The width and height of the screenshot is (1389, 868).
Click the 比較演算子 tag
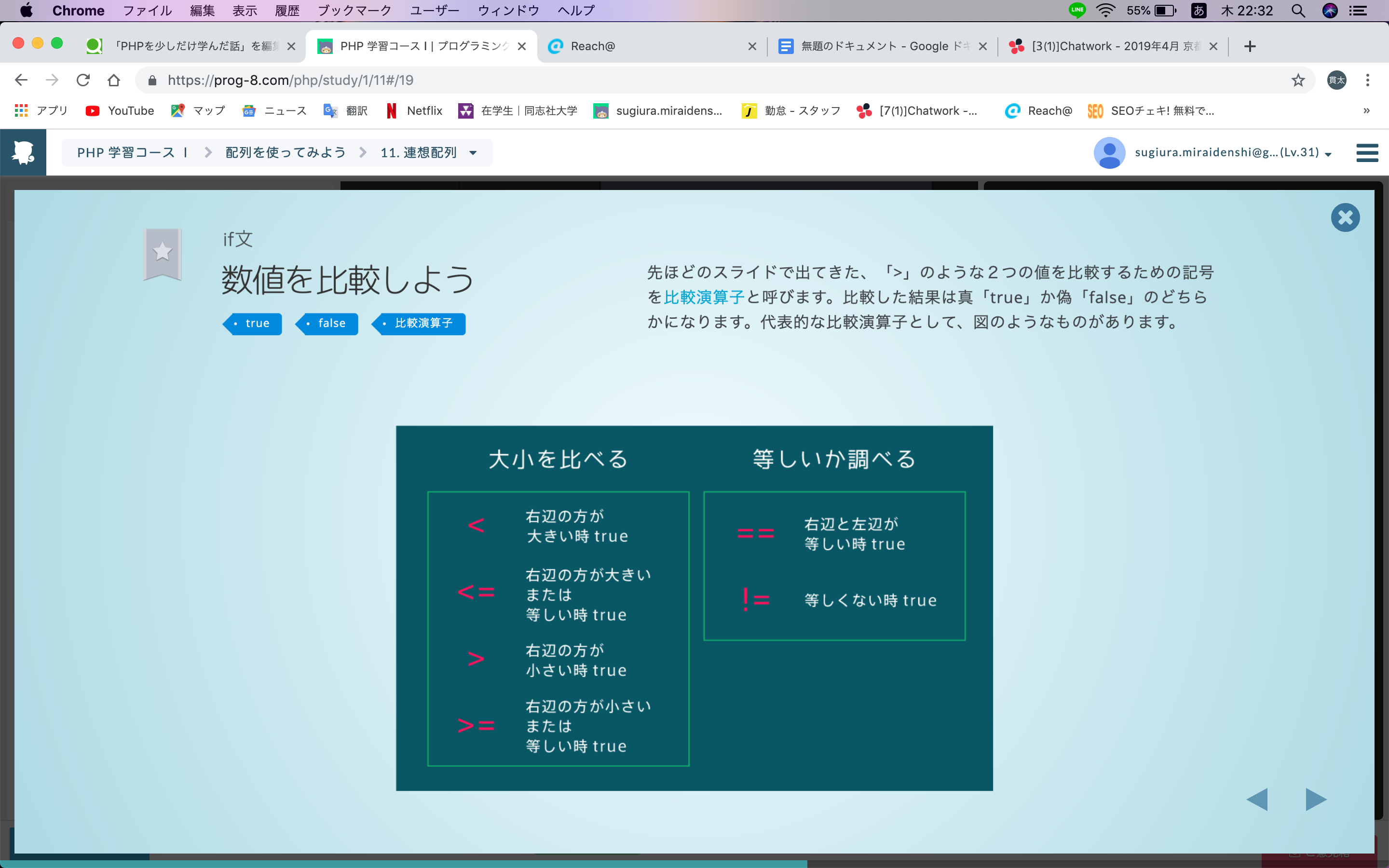(x=419, y=324)
